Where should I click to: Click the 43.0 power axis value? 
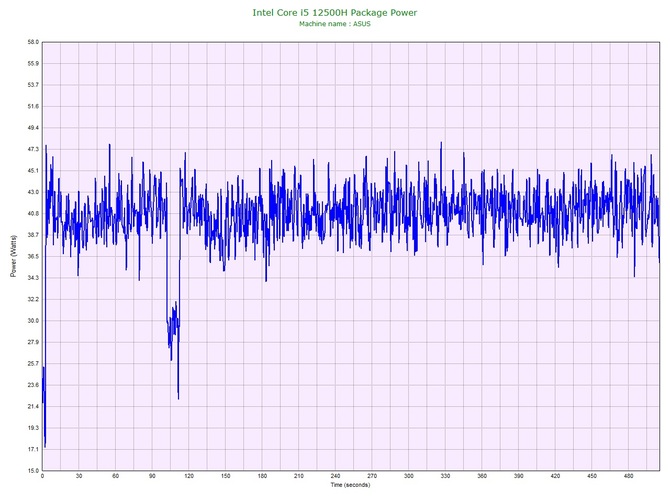(33, 192)
